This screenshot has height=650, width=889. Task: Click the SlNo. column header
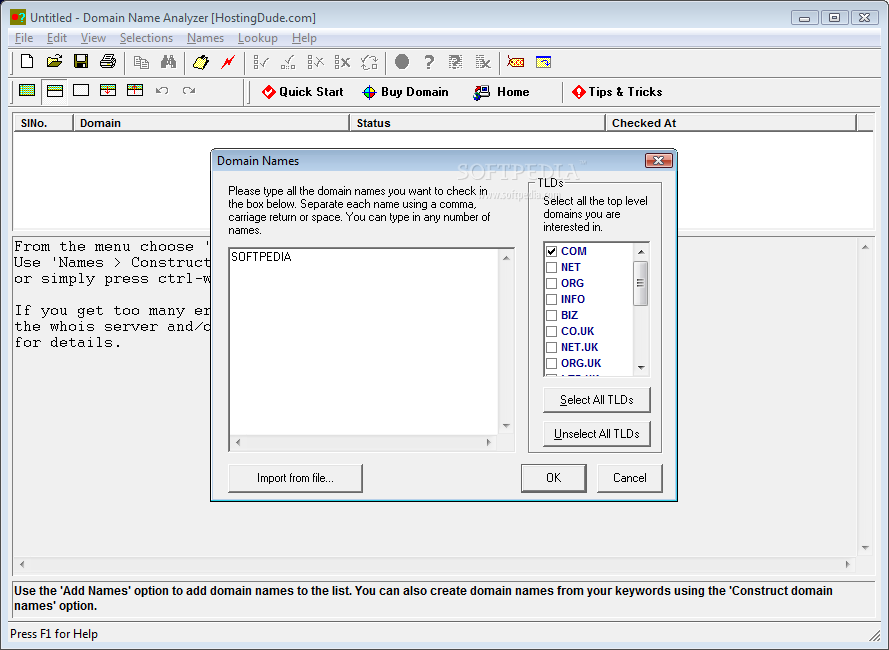click(x=43, y=123)
